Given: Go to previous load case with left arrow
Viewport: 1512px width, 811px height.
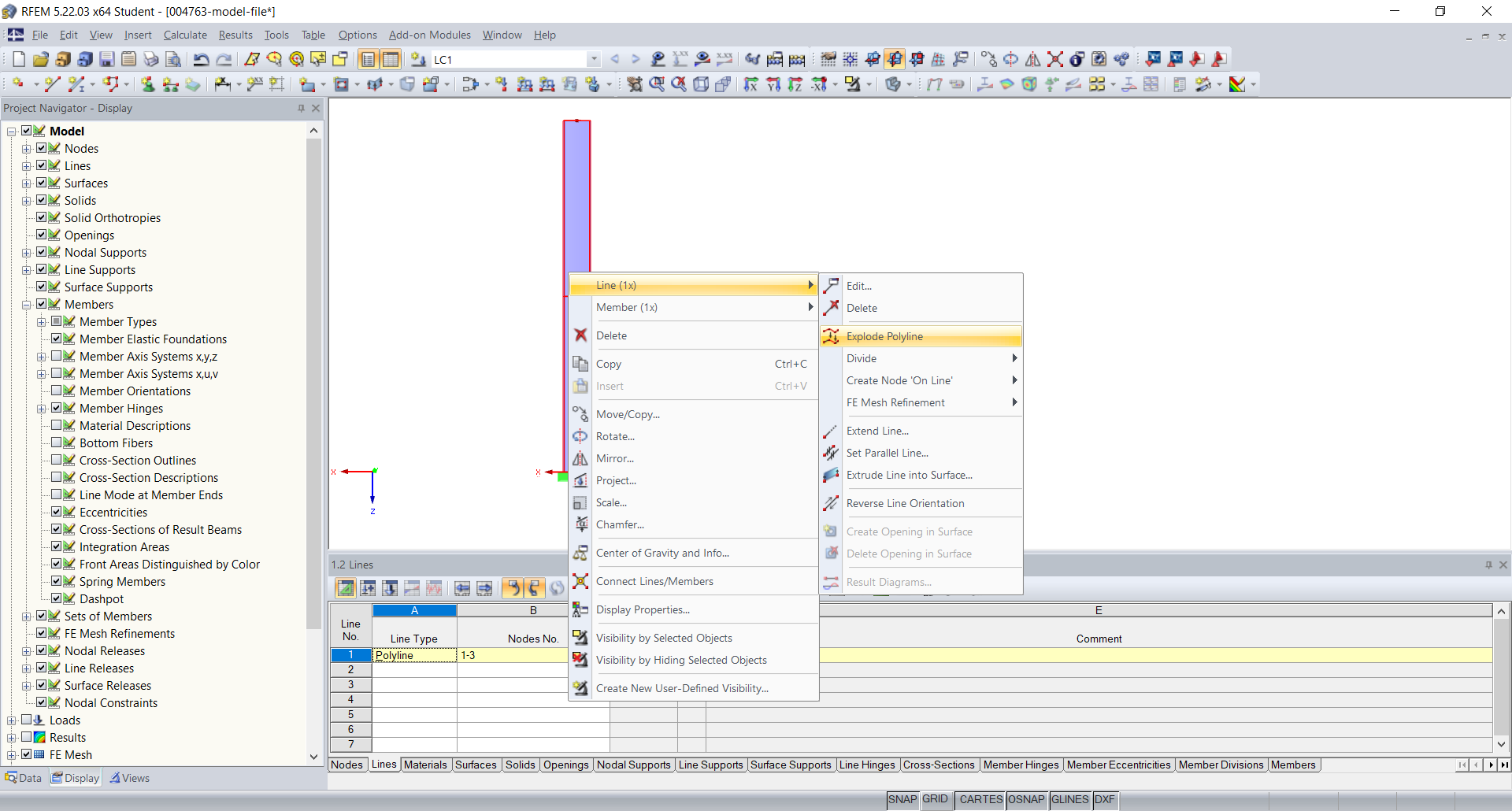Looking at the screenshot, I should click(x=615, y=59).
